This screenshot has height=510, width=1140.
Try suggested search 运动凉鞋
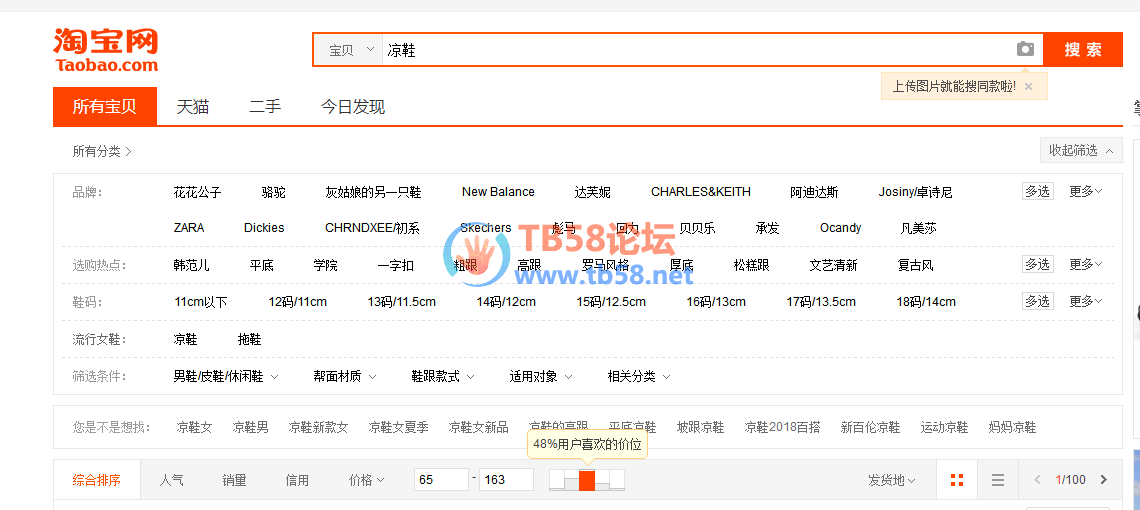pos(944,427)
